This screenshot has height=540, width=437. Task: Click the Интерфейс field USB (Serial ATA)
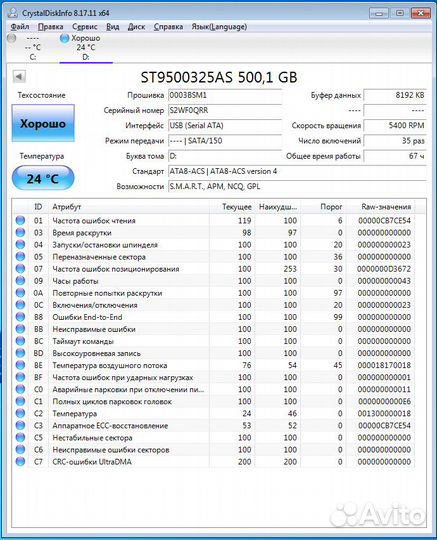[x=225, y=126]
